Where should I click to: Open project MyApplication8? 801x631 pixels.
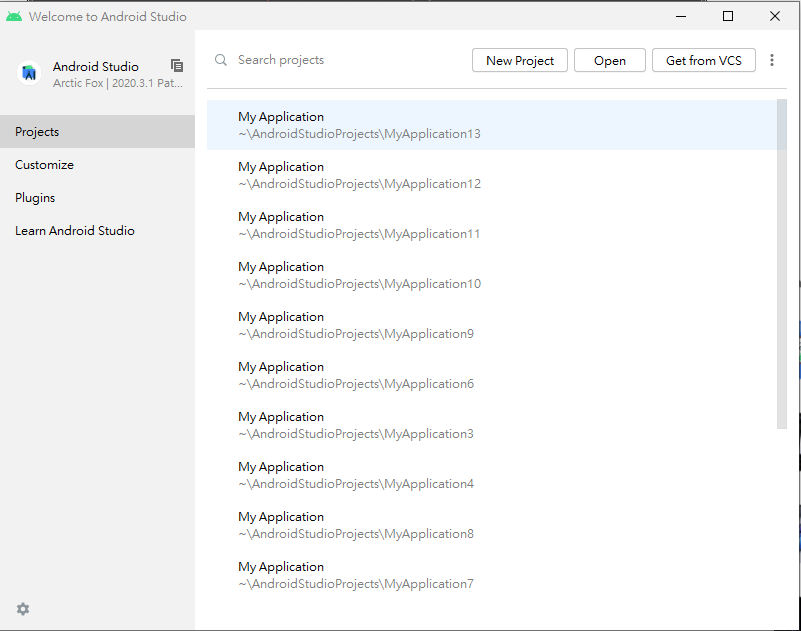[x=492, y=526]
